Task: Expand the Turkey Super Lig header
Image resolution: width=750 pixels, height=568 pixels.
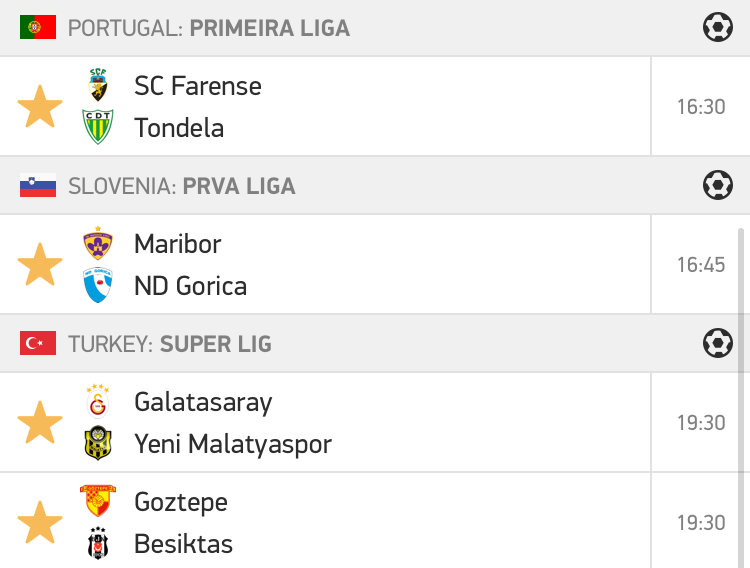Action: pos(170,344)
